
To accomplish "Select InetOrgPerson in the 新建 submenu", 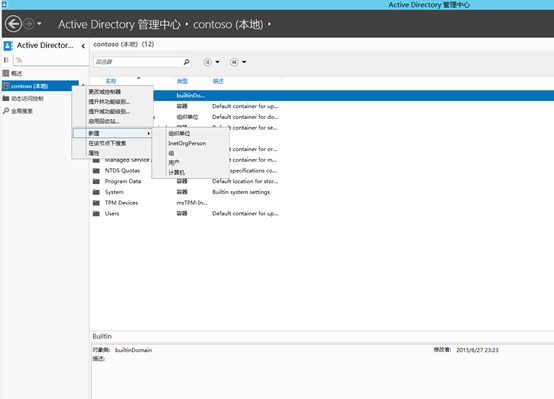I will coord(187,143).
